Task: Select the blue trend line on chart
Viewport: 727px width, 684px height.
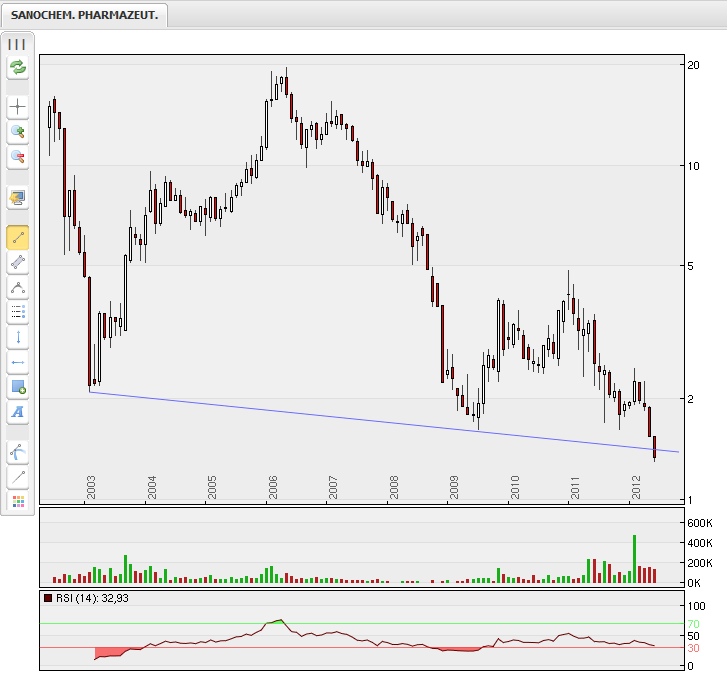Action: [x=380, y=421]
